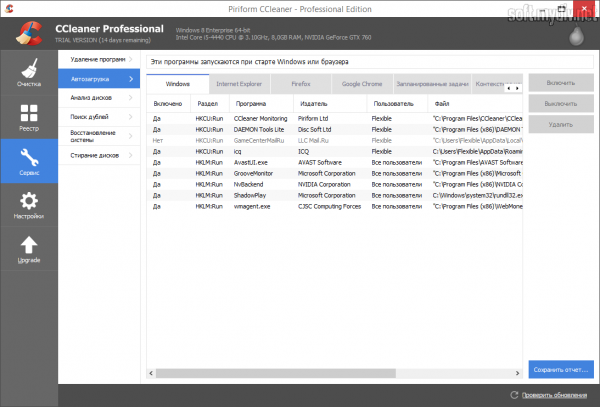
Task: Click chevron next to Автозагрузка
Action: coord(131,79)
